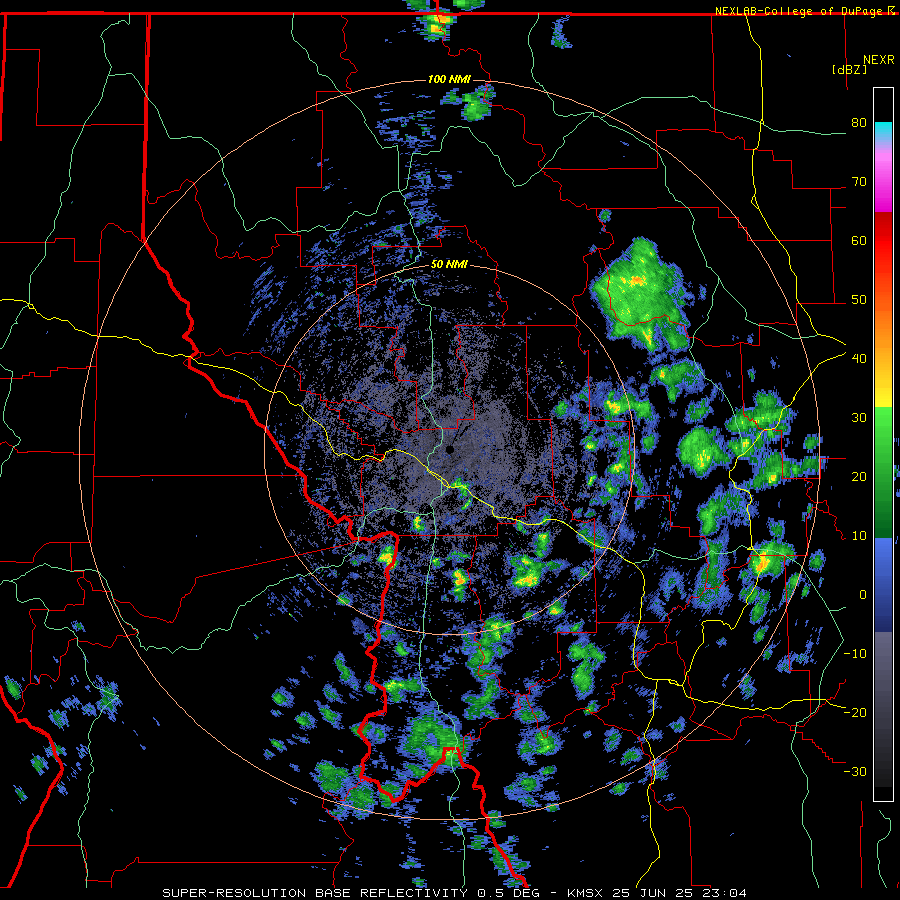Click the 40 value on the dBZ scale
The image size is (900, 900).
click(x=859, y=358)
